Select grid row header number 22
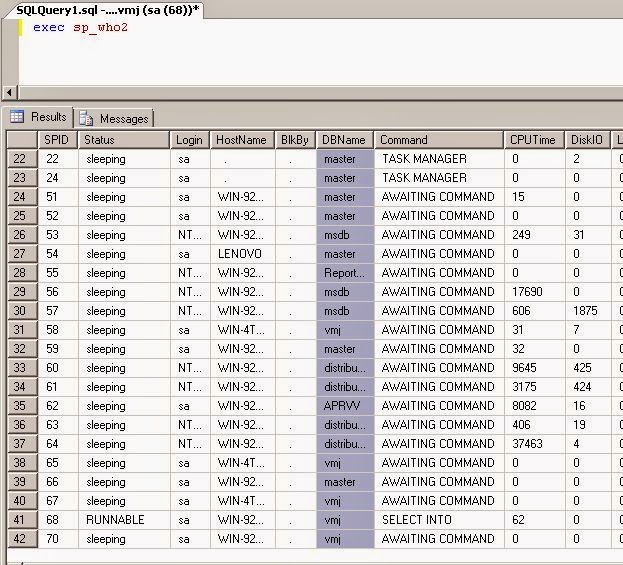The width and height of the screenshot is (623, 565). [22, 159]
